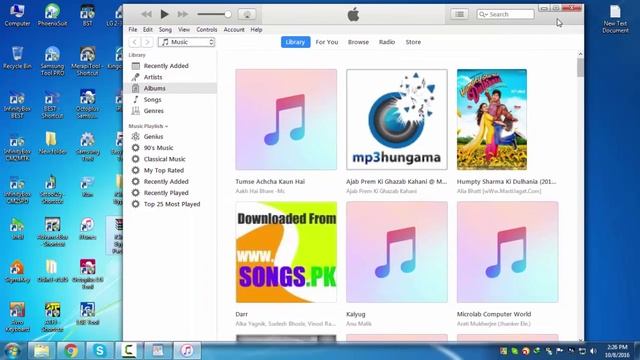Open the Windows Start button
Viewport: 640px width, 360px height.
tap(12, 351)
